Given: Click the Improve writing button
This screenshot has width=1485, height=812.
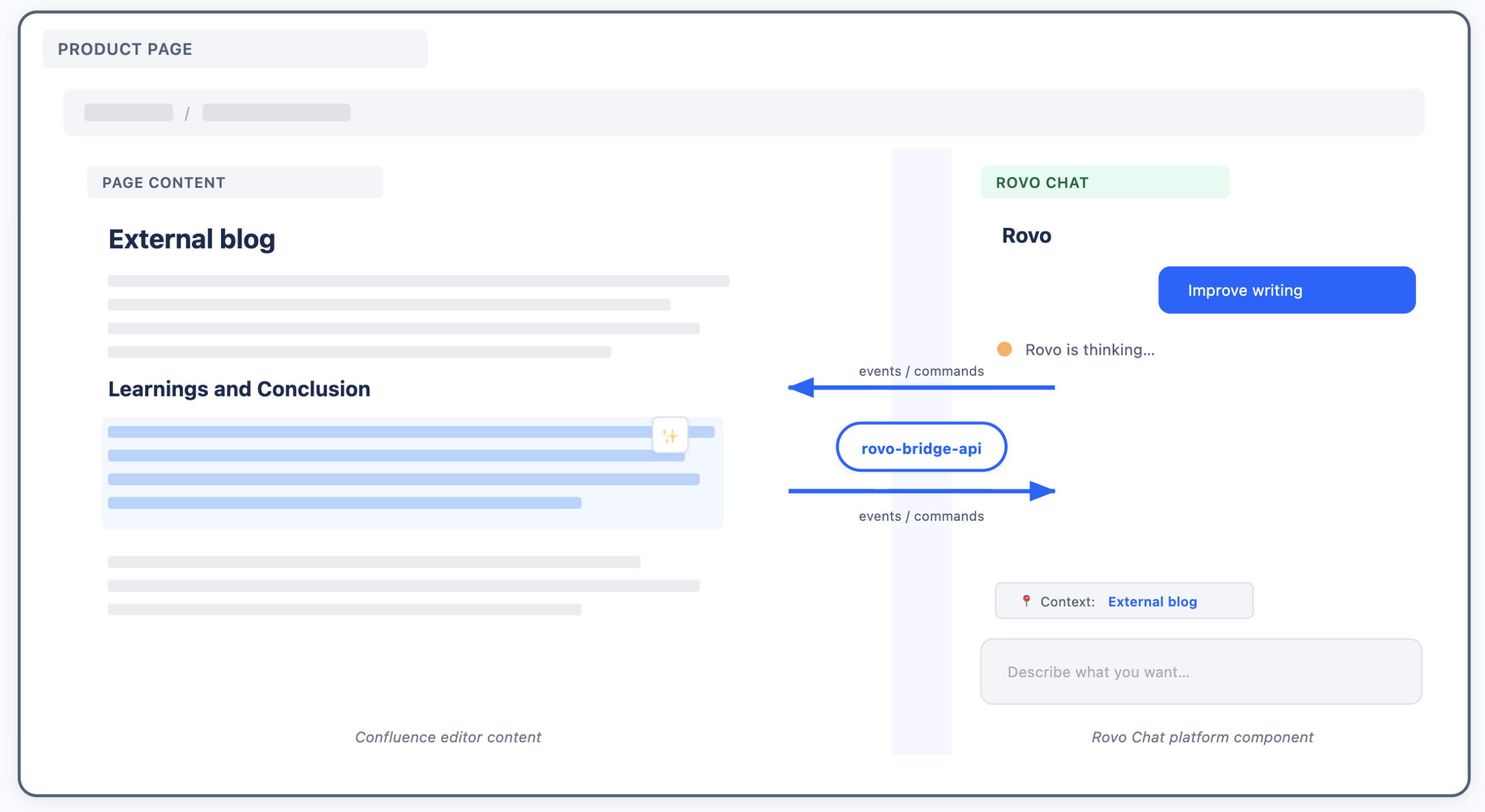Looking at the screenshot, I should click(x=1286, y=290).
